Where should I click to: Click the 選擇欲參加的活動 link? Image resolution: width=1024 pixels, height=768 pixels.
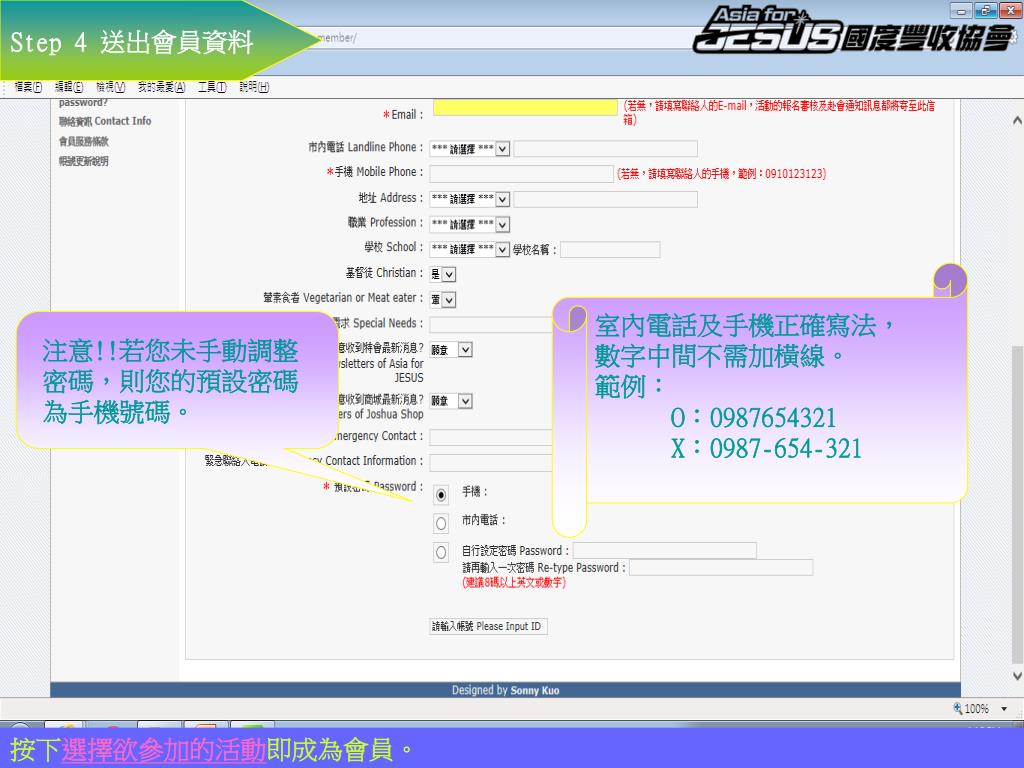pyautogui.click(x=164, y=750)
